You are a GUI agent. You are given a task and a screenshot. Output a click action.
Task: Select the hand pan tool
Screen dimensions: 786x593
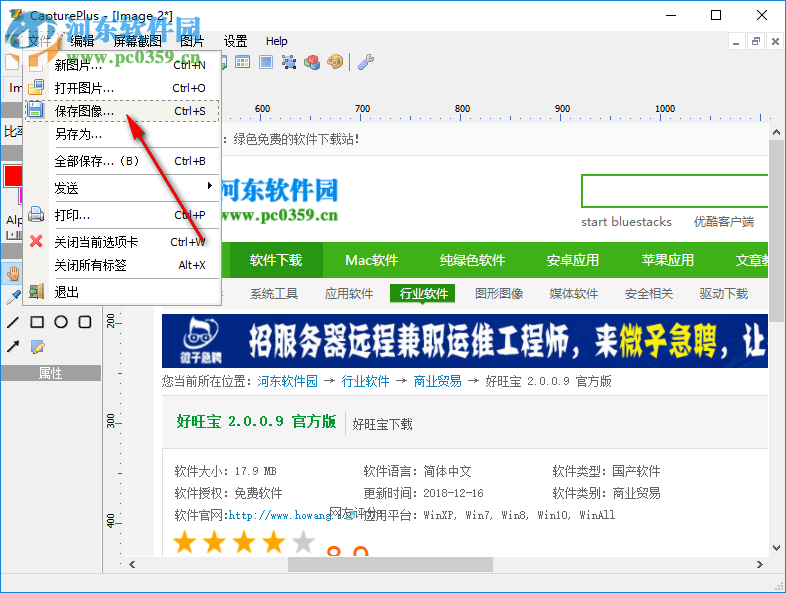[x=13, y=273]
